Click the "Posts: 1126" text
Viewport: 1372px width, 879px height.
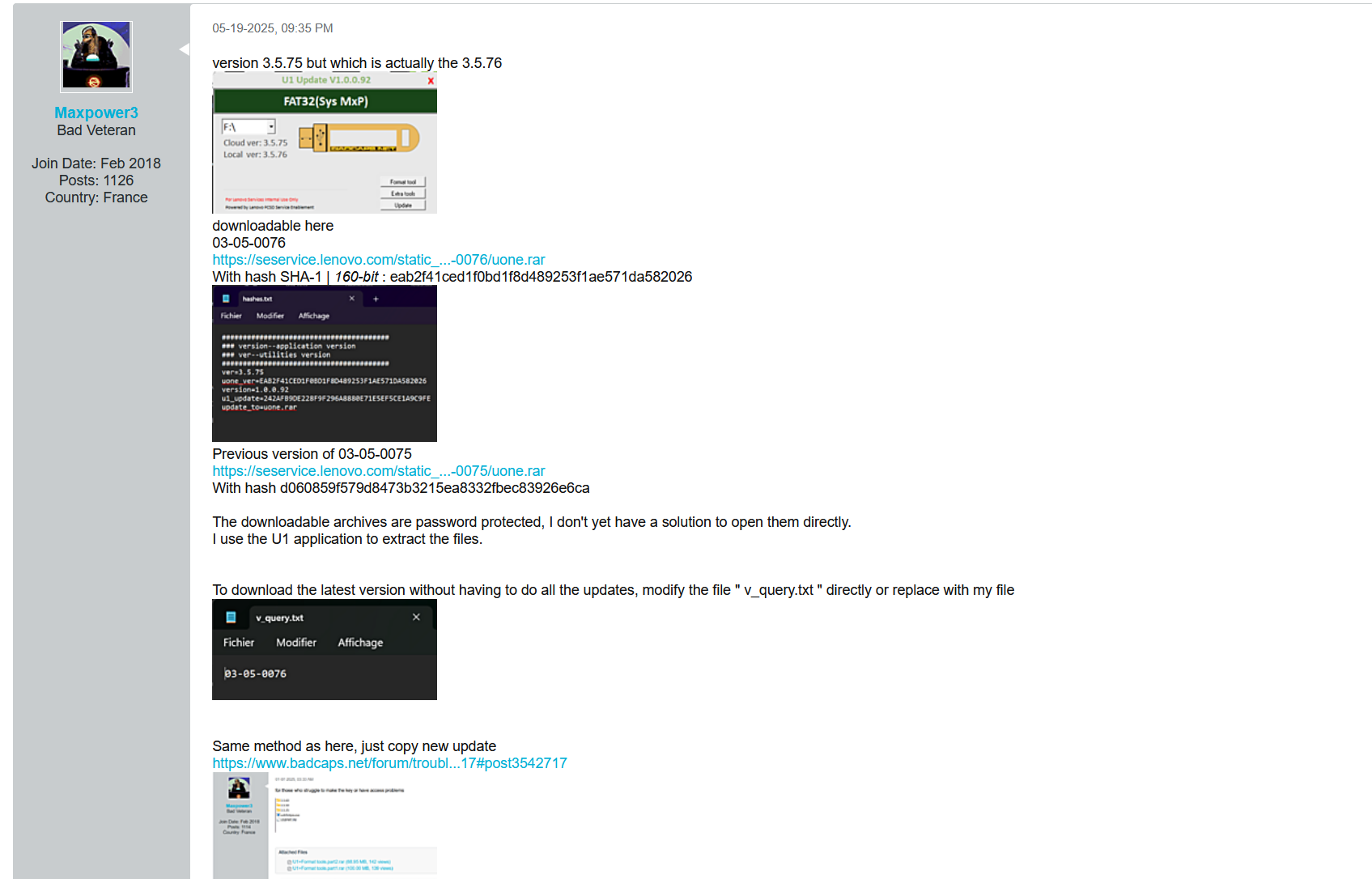tap(96, 180)
